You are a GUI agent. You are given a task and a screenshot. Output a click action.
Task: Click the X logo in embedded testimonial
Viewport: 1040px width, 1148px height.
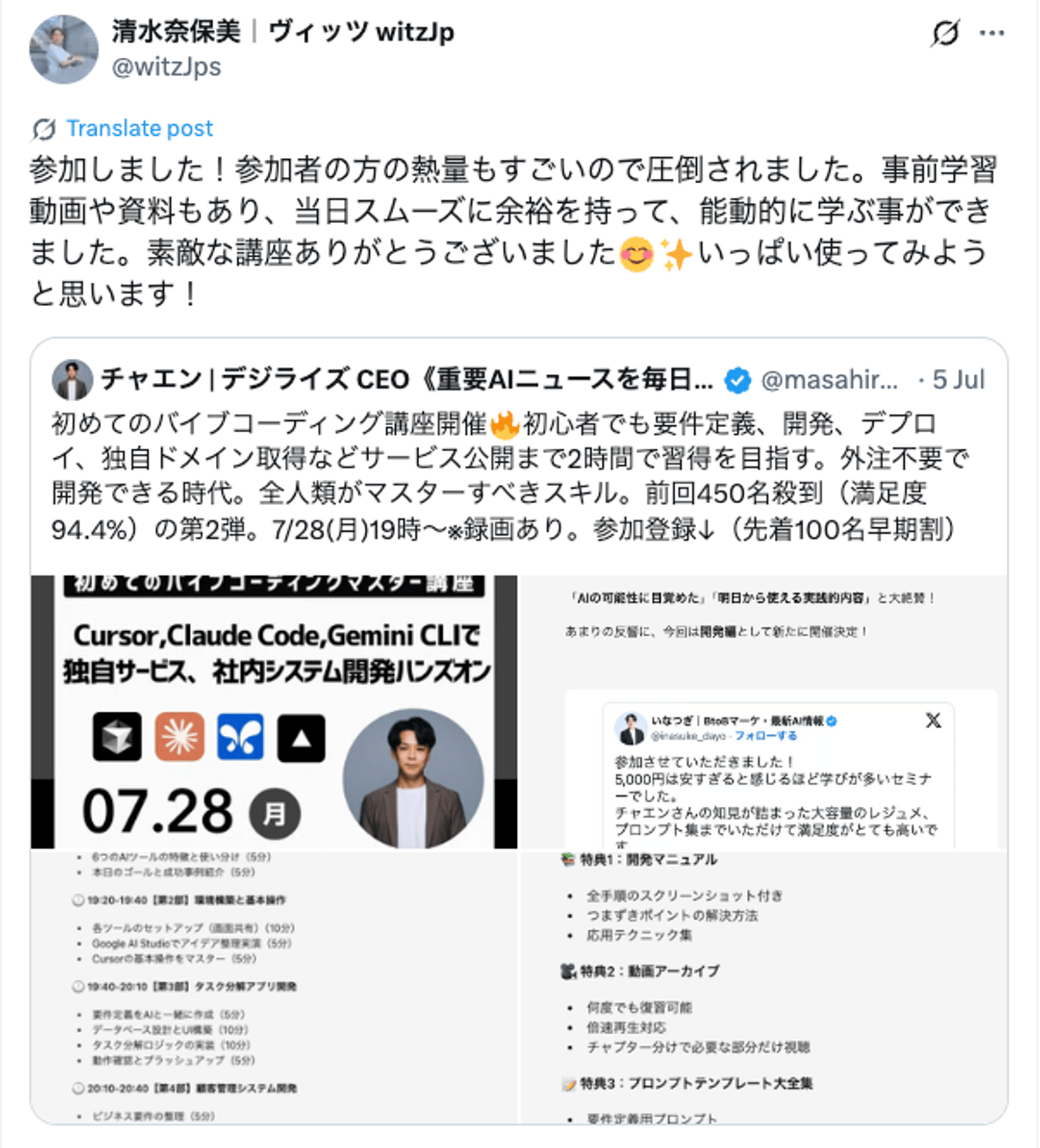click(933, 720)
